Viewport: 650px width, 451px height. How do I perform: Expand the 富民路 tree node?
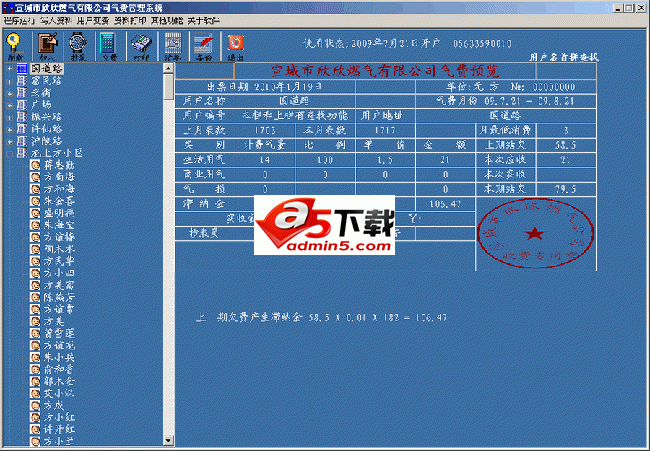[x=10, y=81]
